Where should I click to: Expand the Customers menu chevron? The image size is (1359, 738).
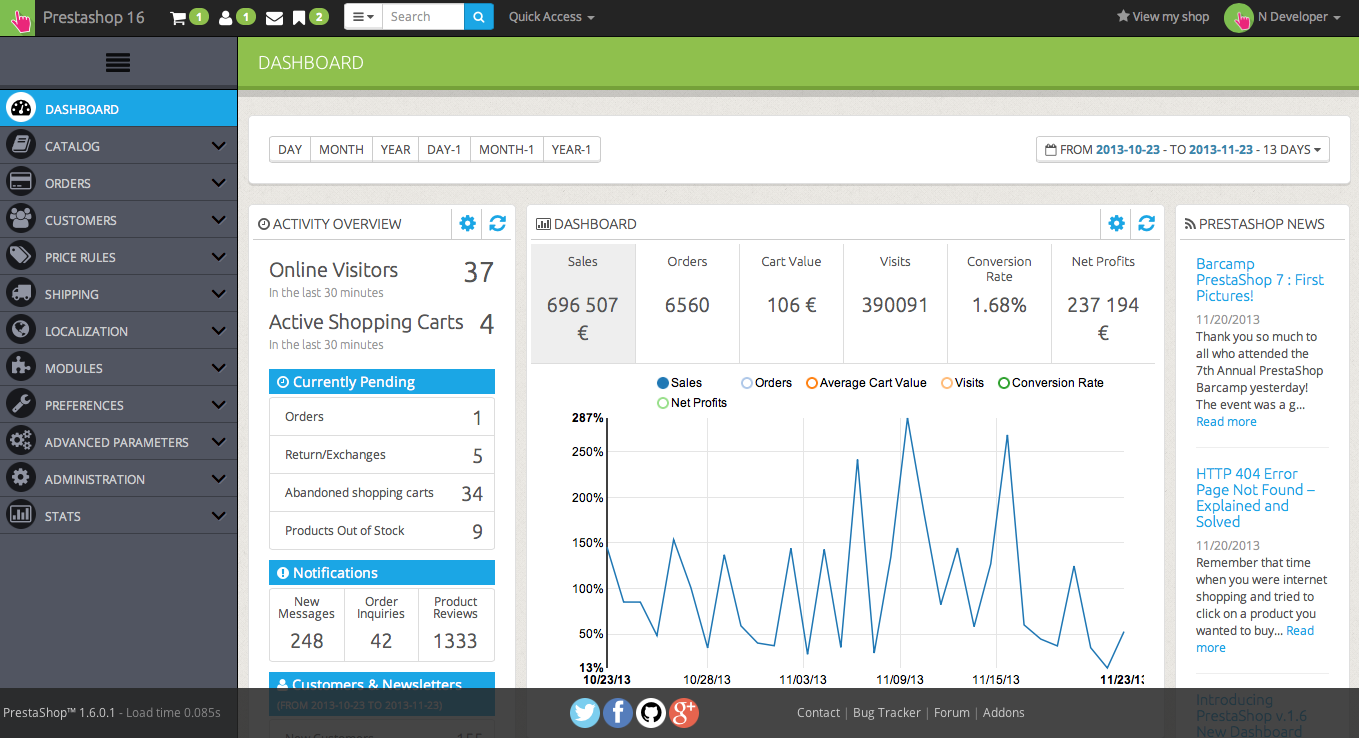coord(219,220)
